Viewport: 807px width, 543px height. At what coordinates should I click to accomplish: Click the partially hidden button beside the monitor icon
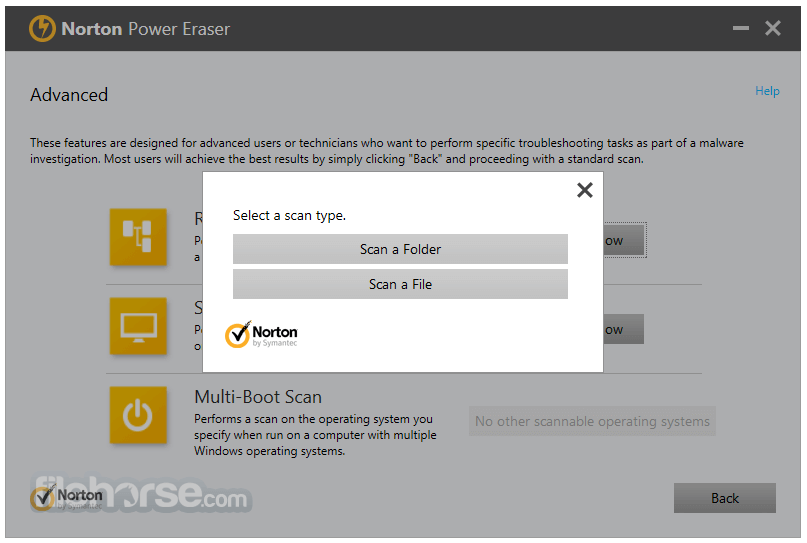[624, 329]
